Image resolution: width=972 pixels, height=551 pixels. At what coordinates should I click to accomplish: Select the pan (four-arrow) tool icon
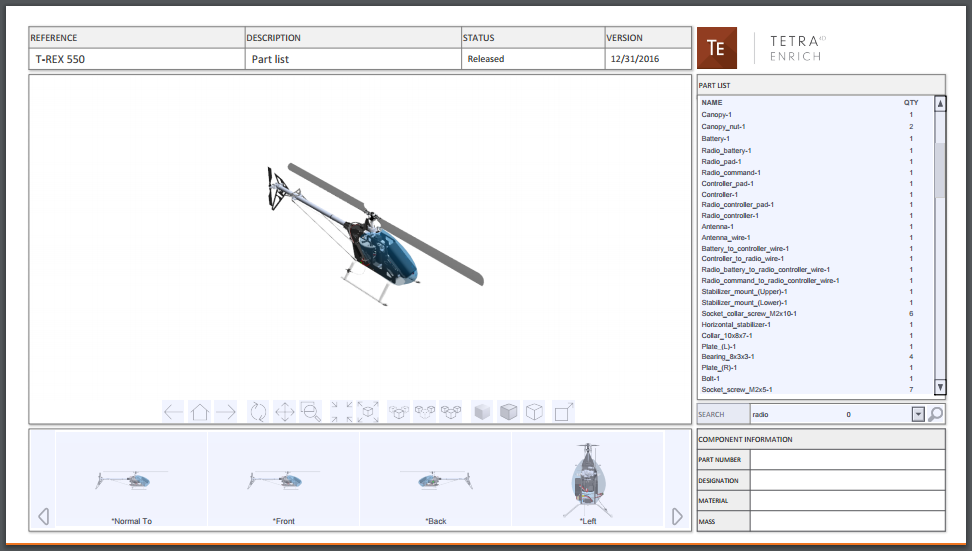click(x=285, y=412)
